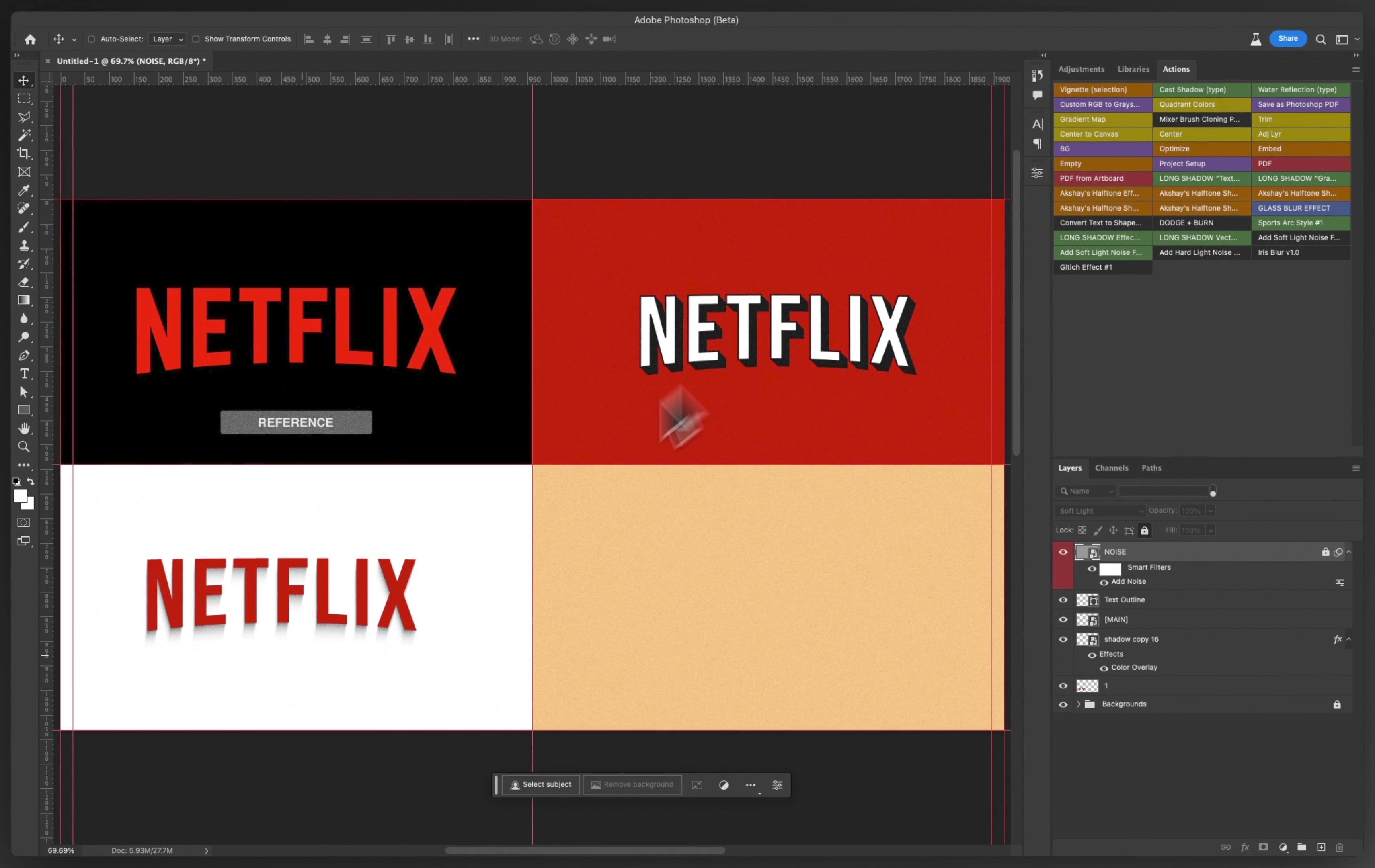The height and width of the screenshot is (868, 1375).
Task: Collapse the NOISE layer smart filters
Action: [x=1349, y=552]
